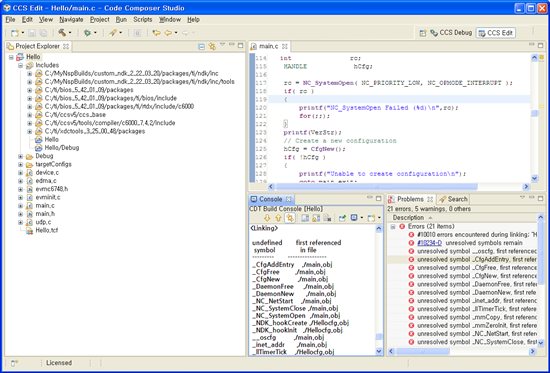550x373 pixels.
Task: Select evmc6748.h in Project Explorer
Action: (x=52, y=189)
